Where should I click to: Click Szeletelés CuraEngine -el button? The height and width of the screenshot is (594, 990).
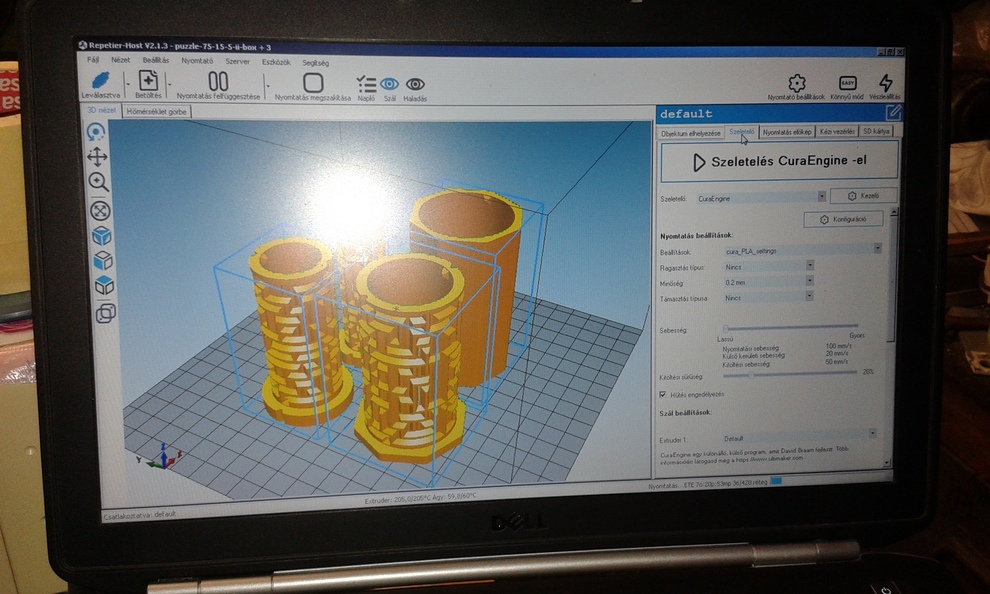779,161
